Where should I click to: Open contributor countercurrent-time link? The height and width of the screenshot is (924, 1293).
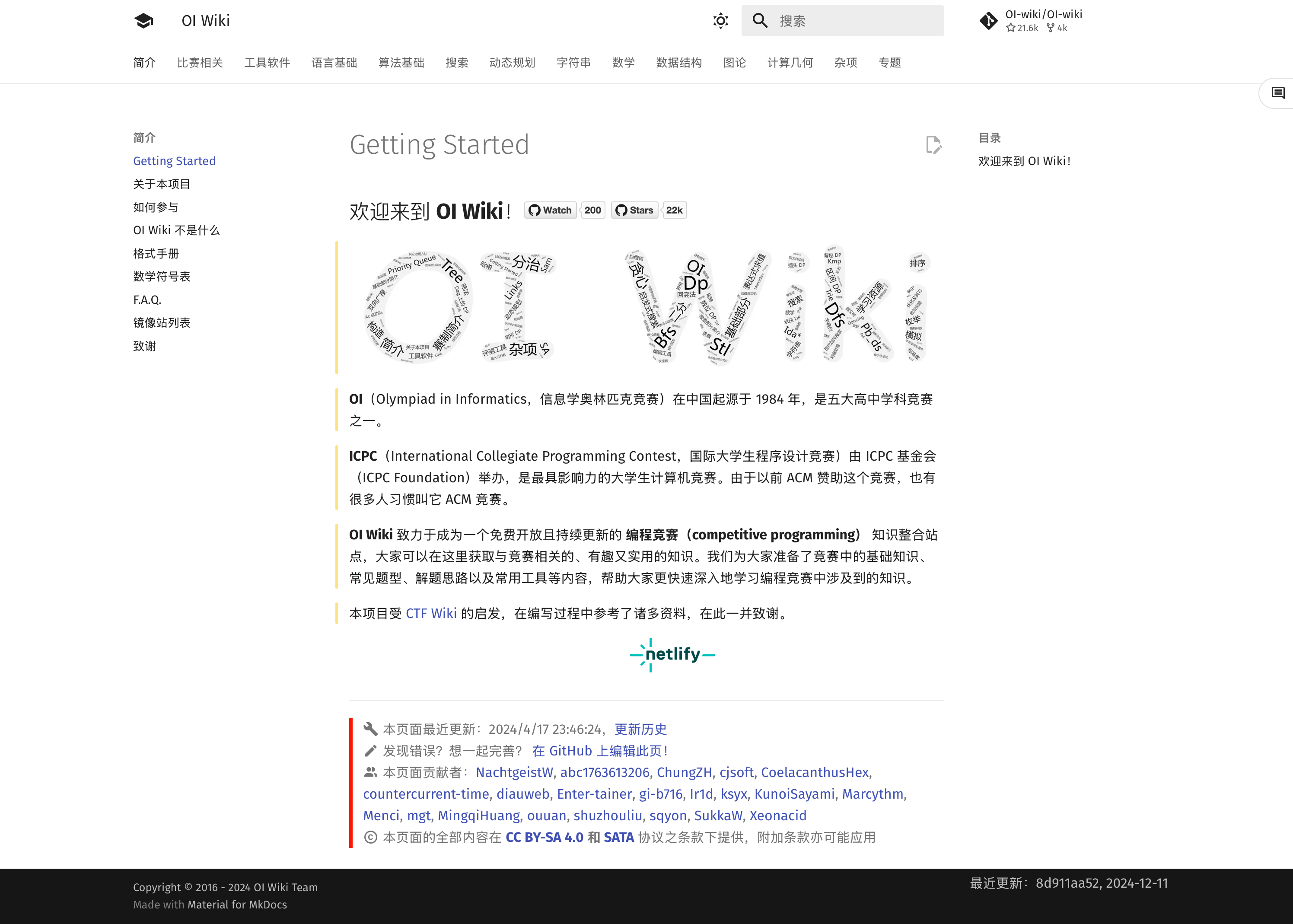[426, 794]
